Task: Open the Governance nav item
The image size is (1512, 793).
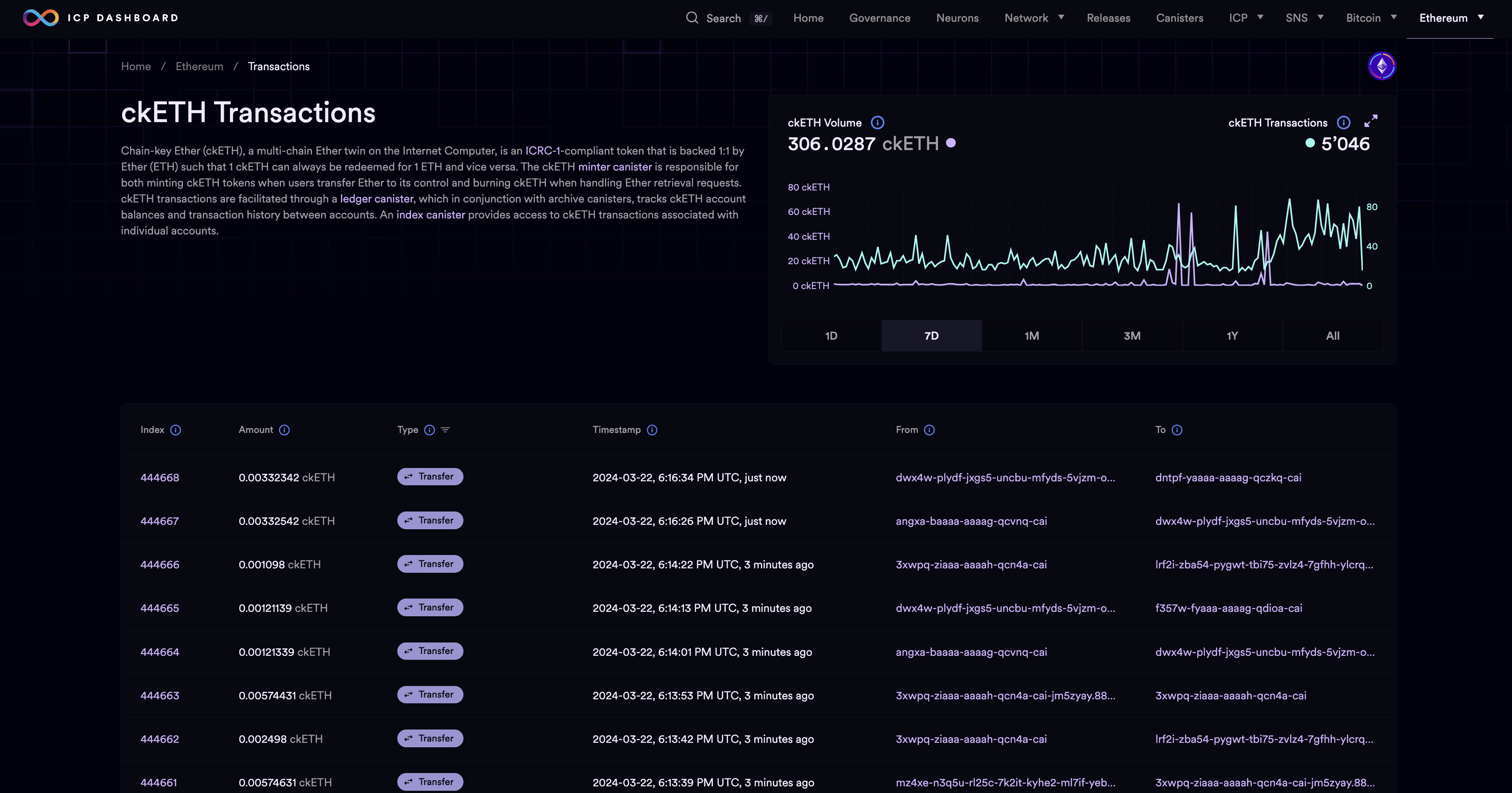Action: 880,18
